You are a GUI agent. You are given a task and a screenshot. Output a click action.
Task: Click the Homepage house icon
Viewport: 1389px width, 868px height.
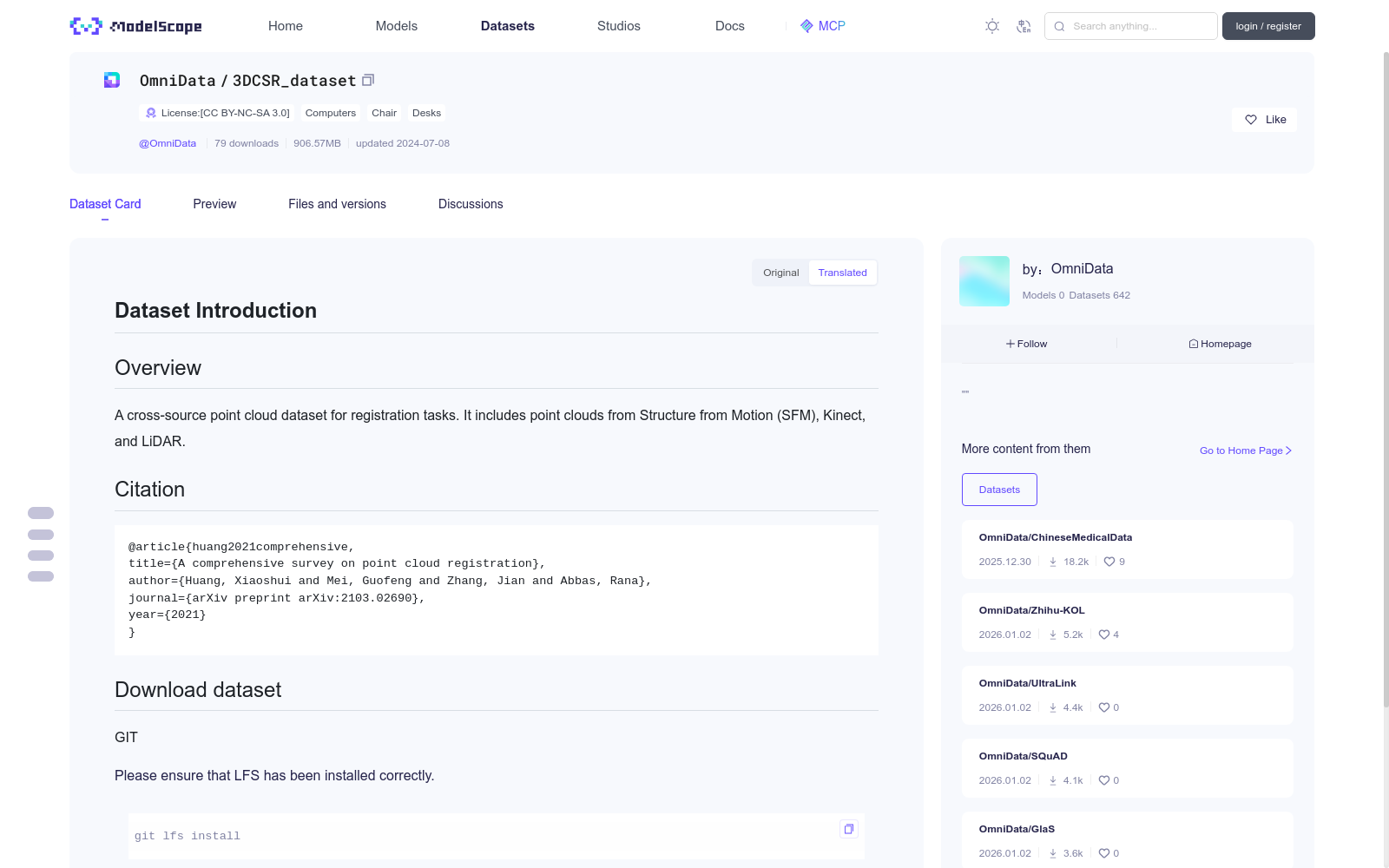tap(1194, 344)
